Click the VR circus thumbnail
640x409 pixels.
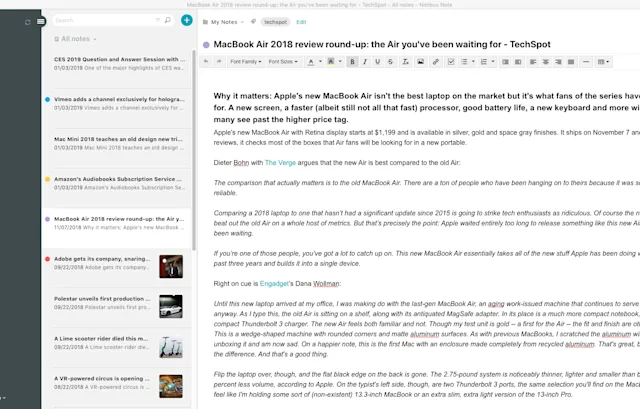(171, 386)
